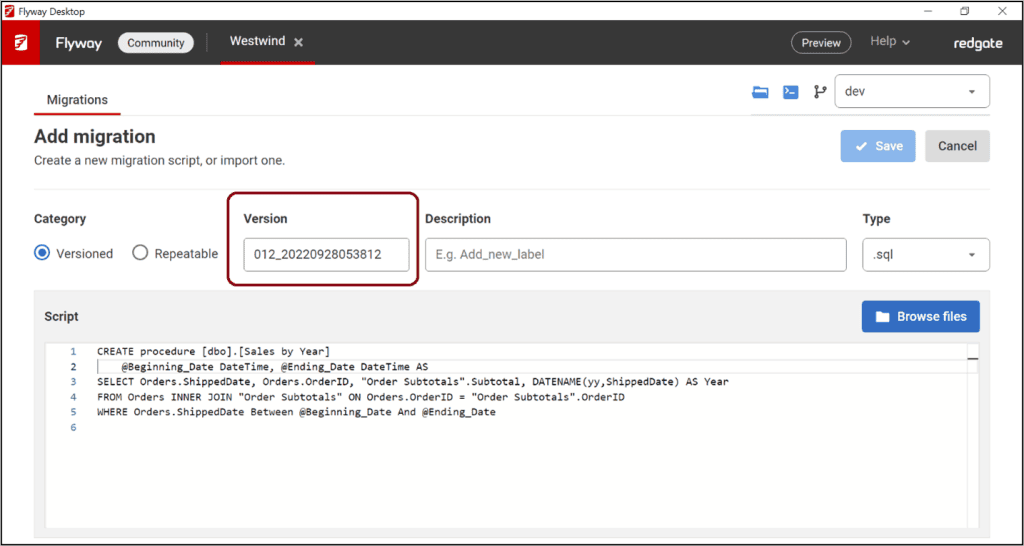Click the Cancel button

coord(957,146)
